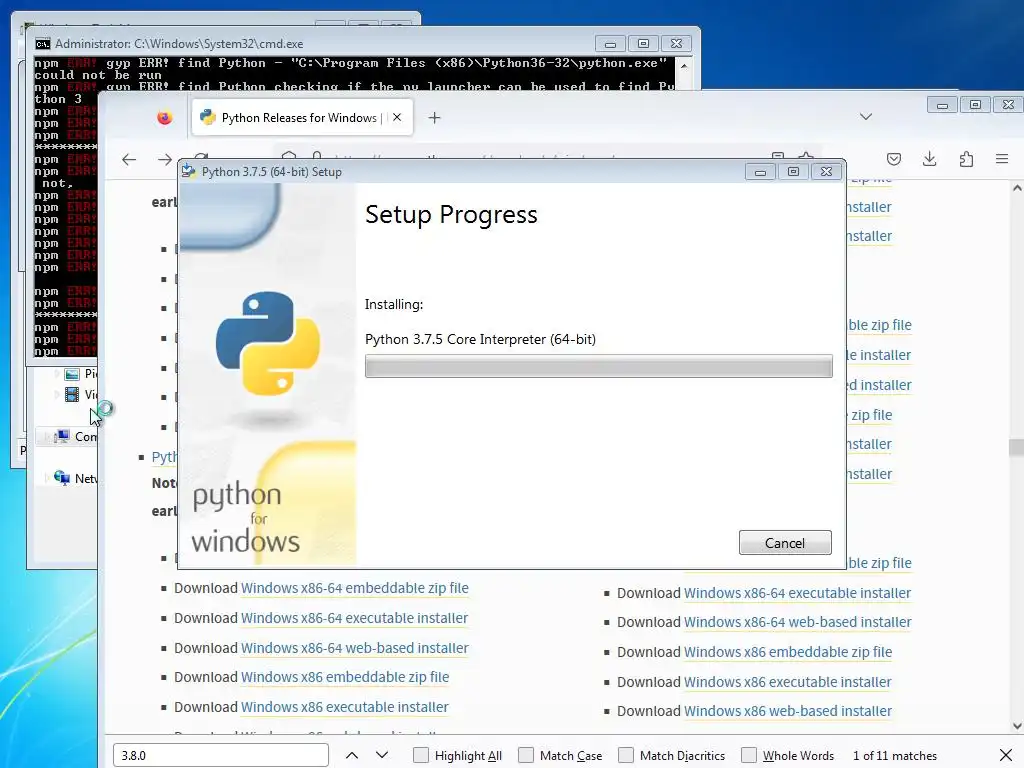
Task: Open Firefox downloads panel
Action: click(929, 159)
